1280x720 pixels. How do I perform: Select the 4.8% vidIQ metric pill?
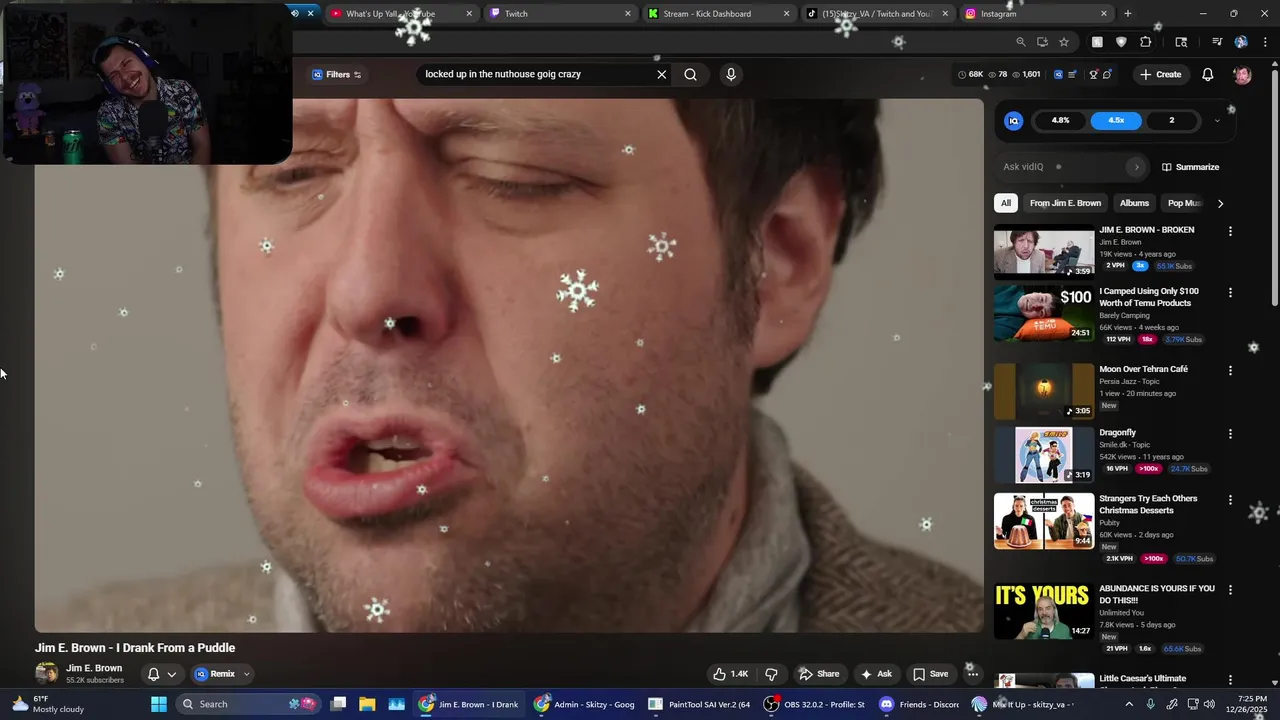click(x=1060, y=120)
